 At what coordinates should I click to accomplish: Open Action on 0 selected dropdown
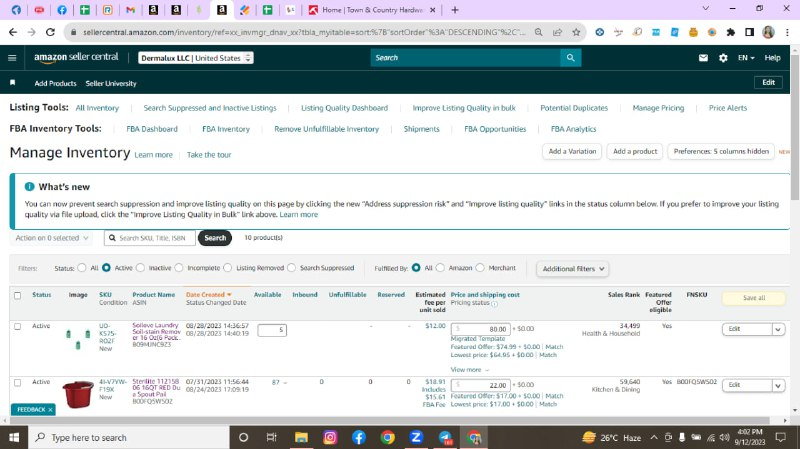(51, 238)
